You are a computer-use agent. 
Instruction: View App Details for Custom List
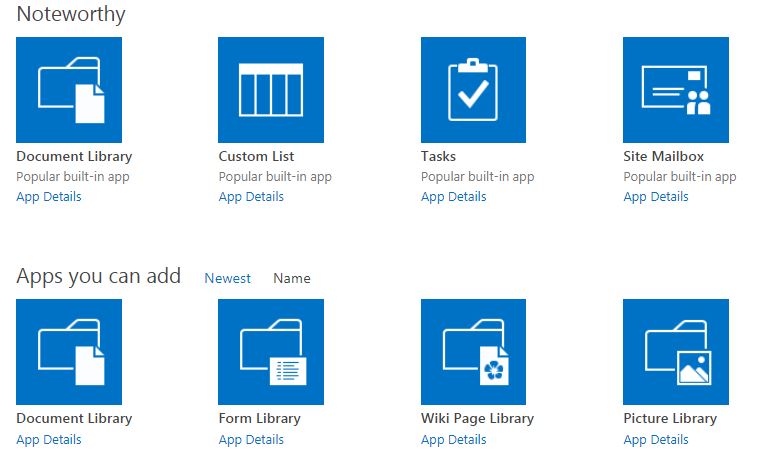tap(251, 197)
